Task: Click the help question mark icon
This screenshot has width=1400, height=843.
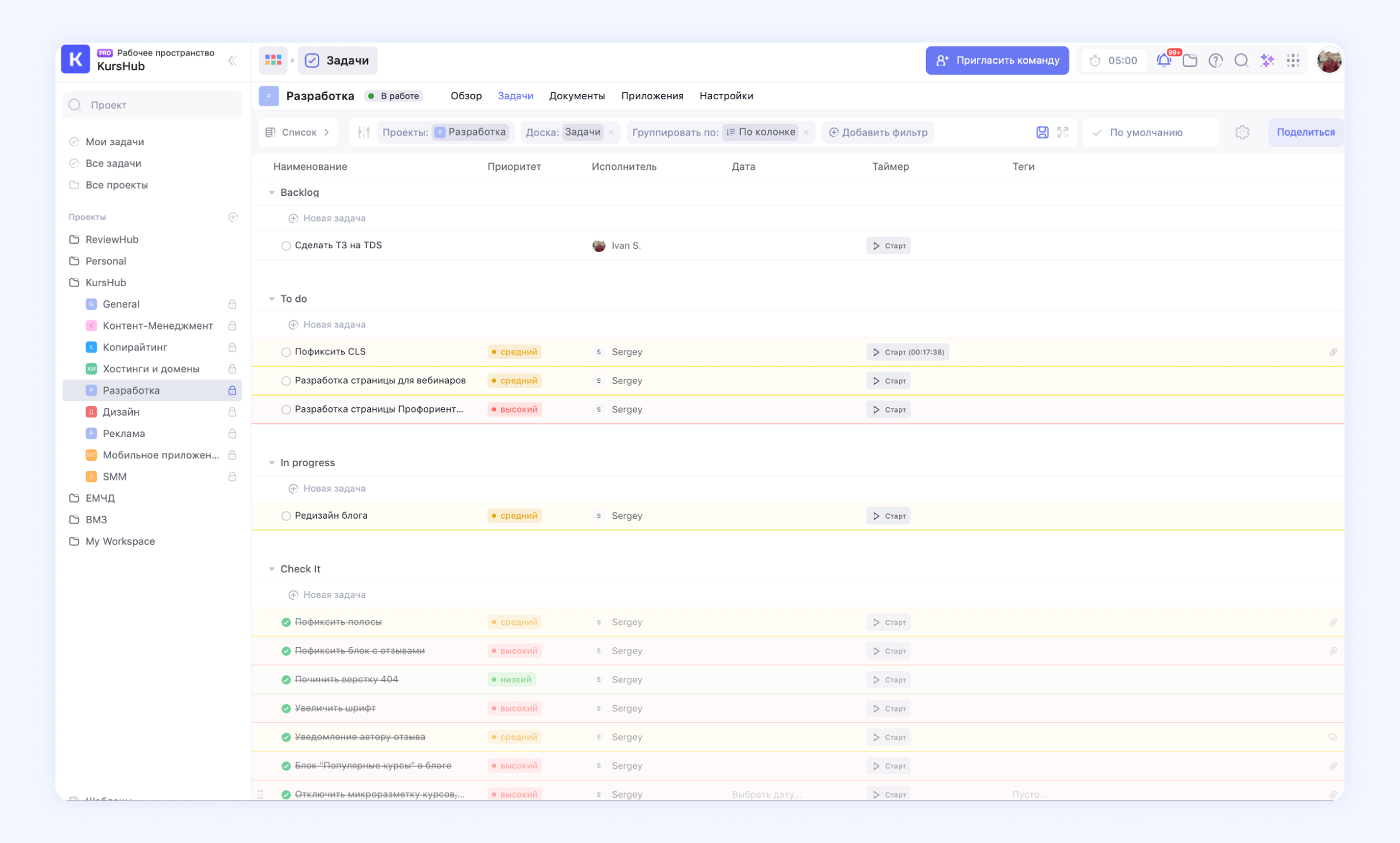Action: (1215, 60)
